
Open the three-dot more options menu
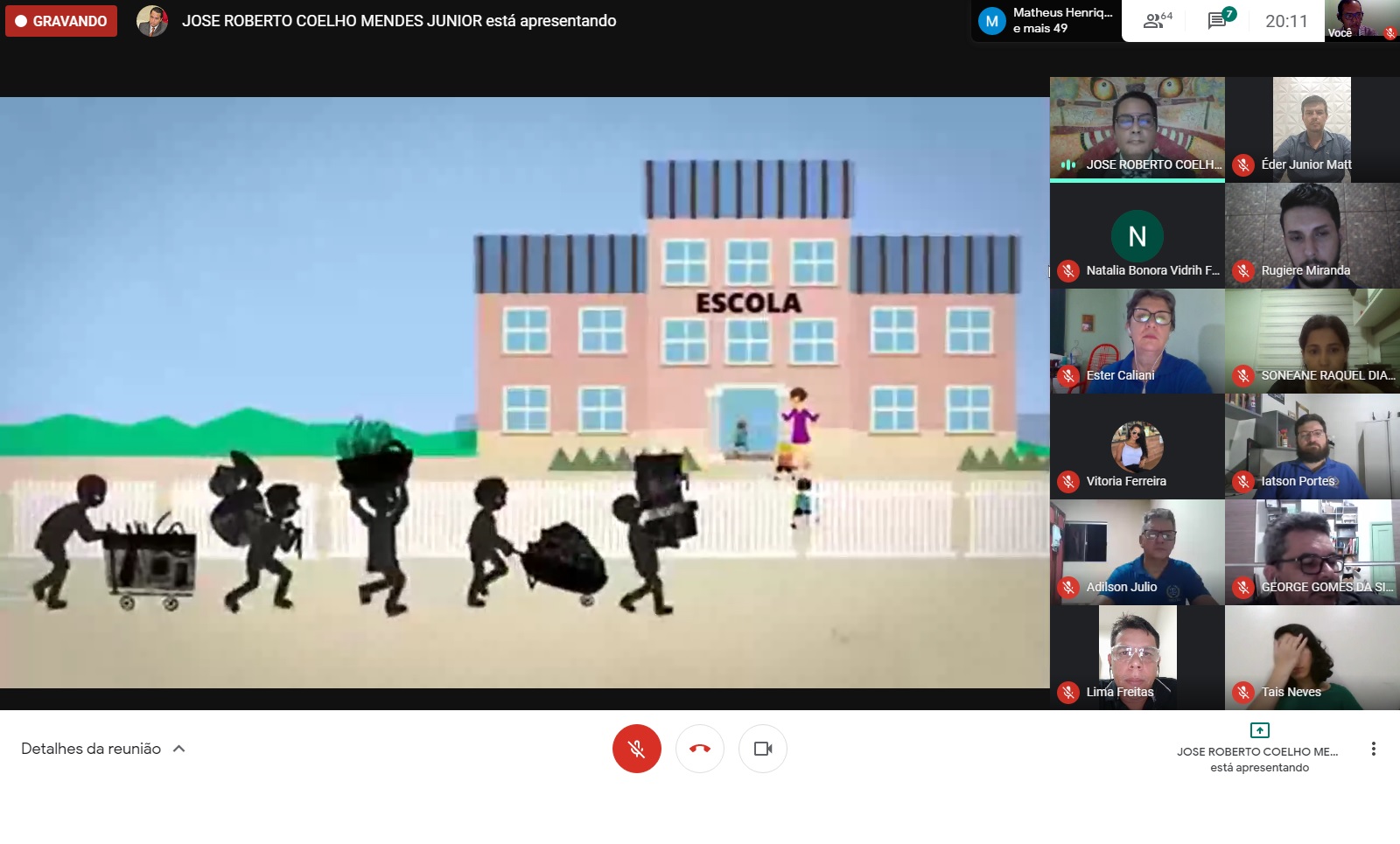(1373, 749)
